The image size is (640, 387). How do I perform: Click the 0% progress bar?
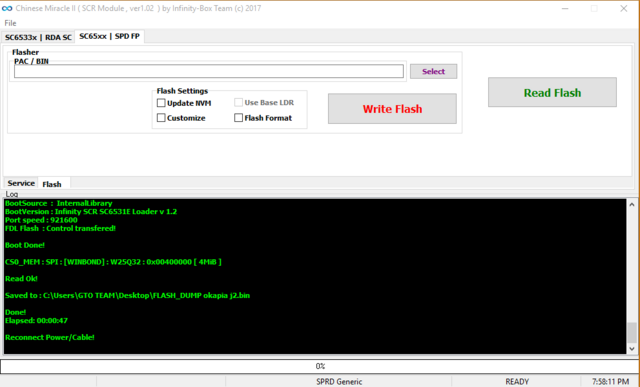[x=320, y=366]
